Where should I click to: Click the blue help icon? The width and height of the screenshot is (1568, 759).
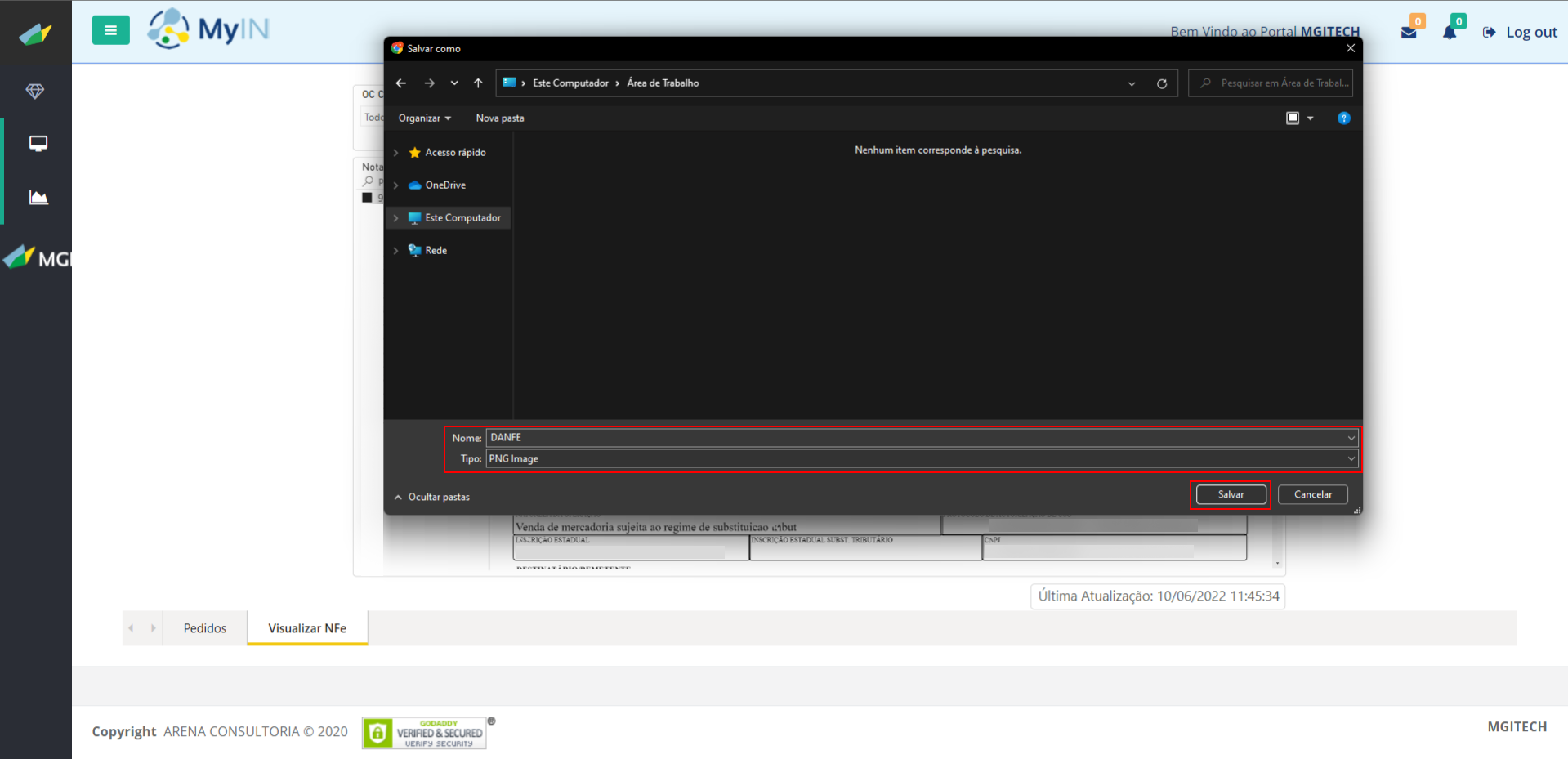click(x=1343, y=118)
